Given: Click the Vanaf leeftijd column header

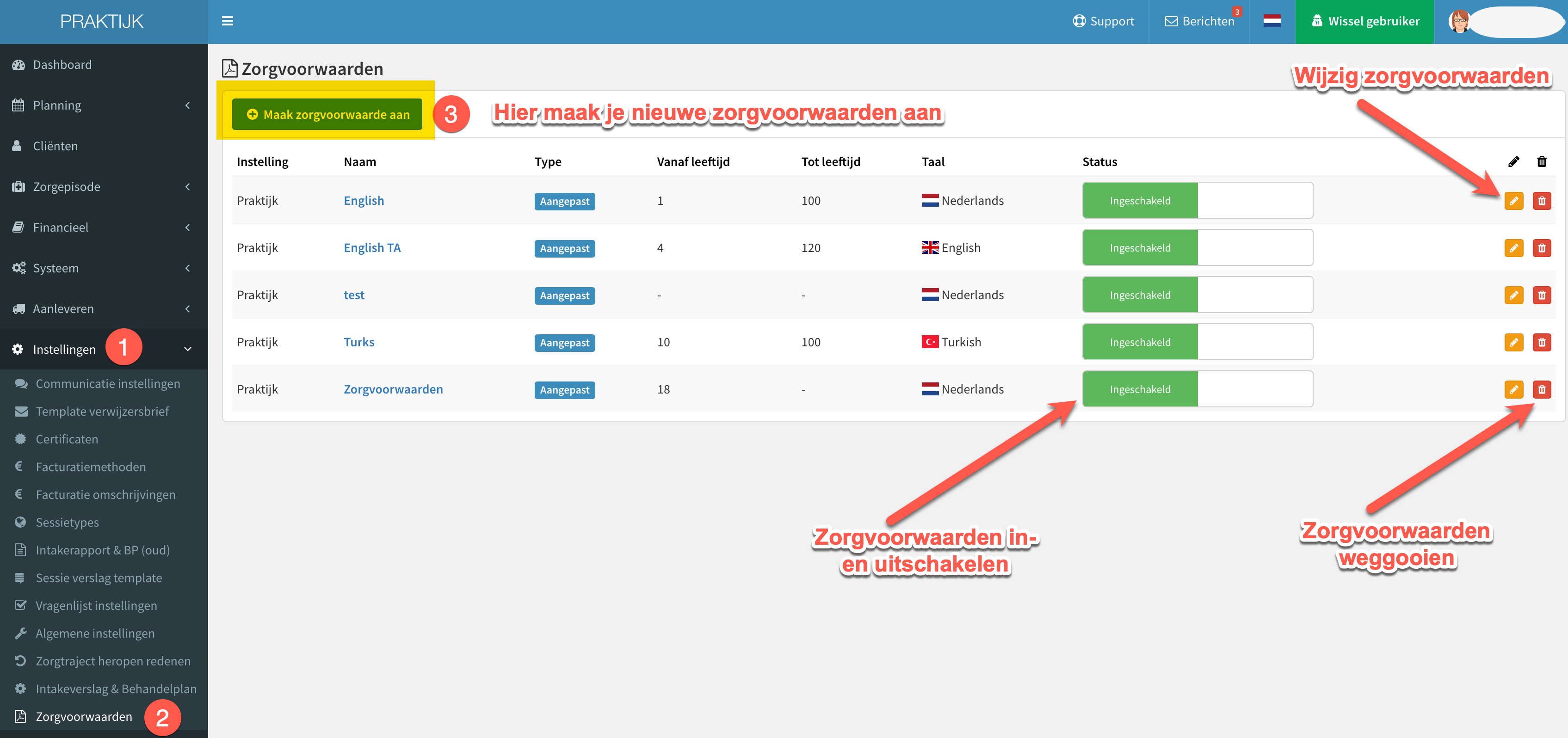Looking at the screenshot, I should click(693, 162).
